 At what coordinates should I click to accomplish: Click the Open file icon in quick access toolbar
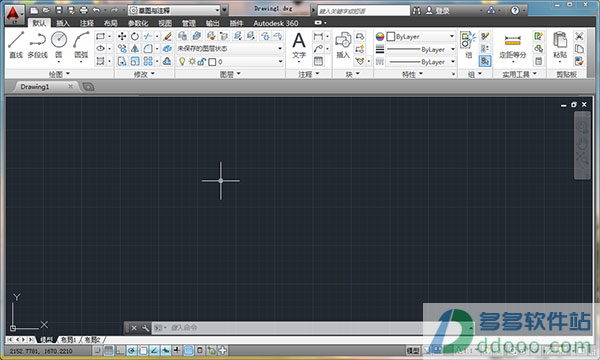point(46,10)
